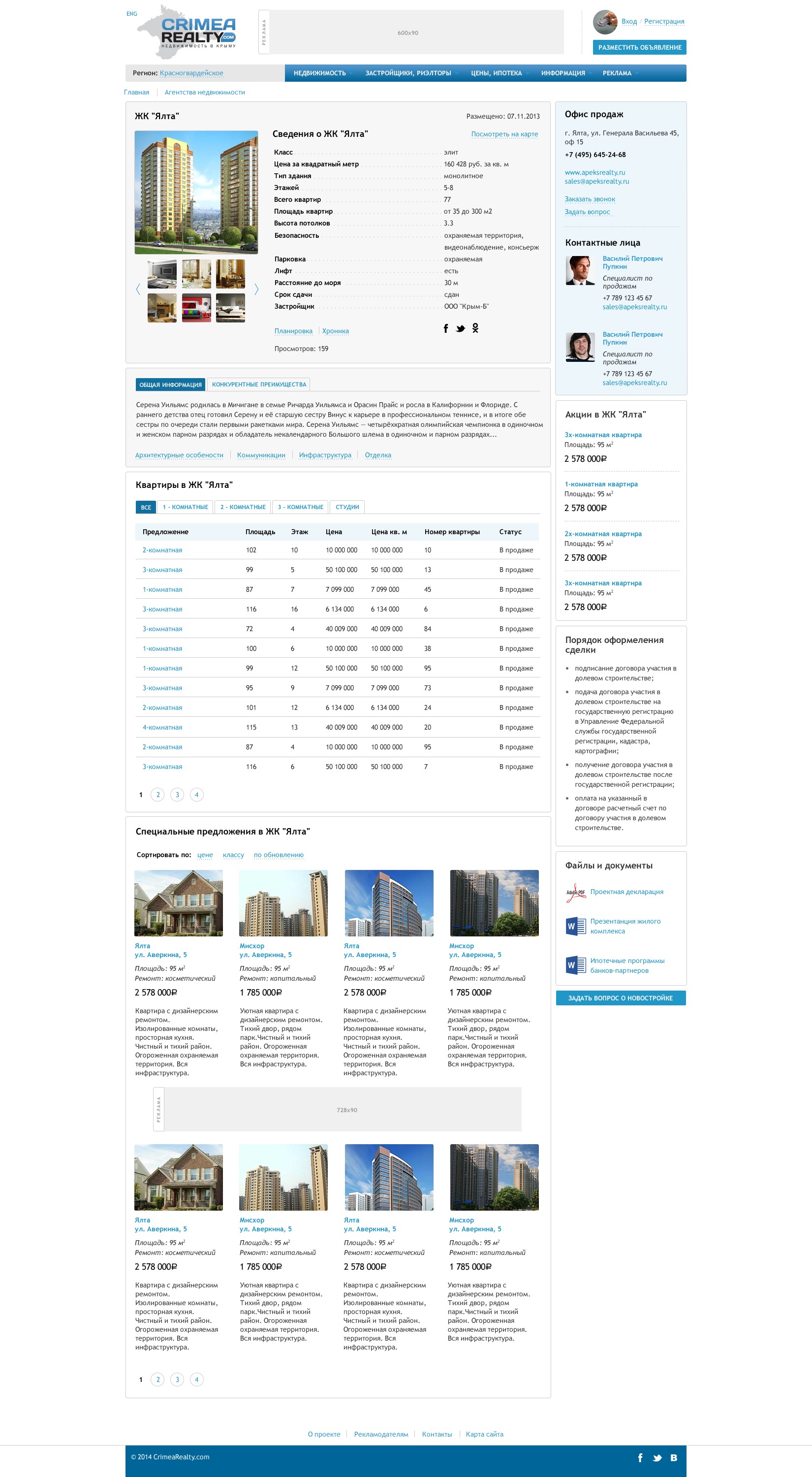The width and height of the screenshot is (812, 1477).
Task: Filter apartments by Студии tab
Action: point(347,508)
